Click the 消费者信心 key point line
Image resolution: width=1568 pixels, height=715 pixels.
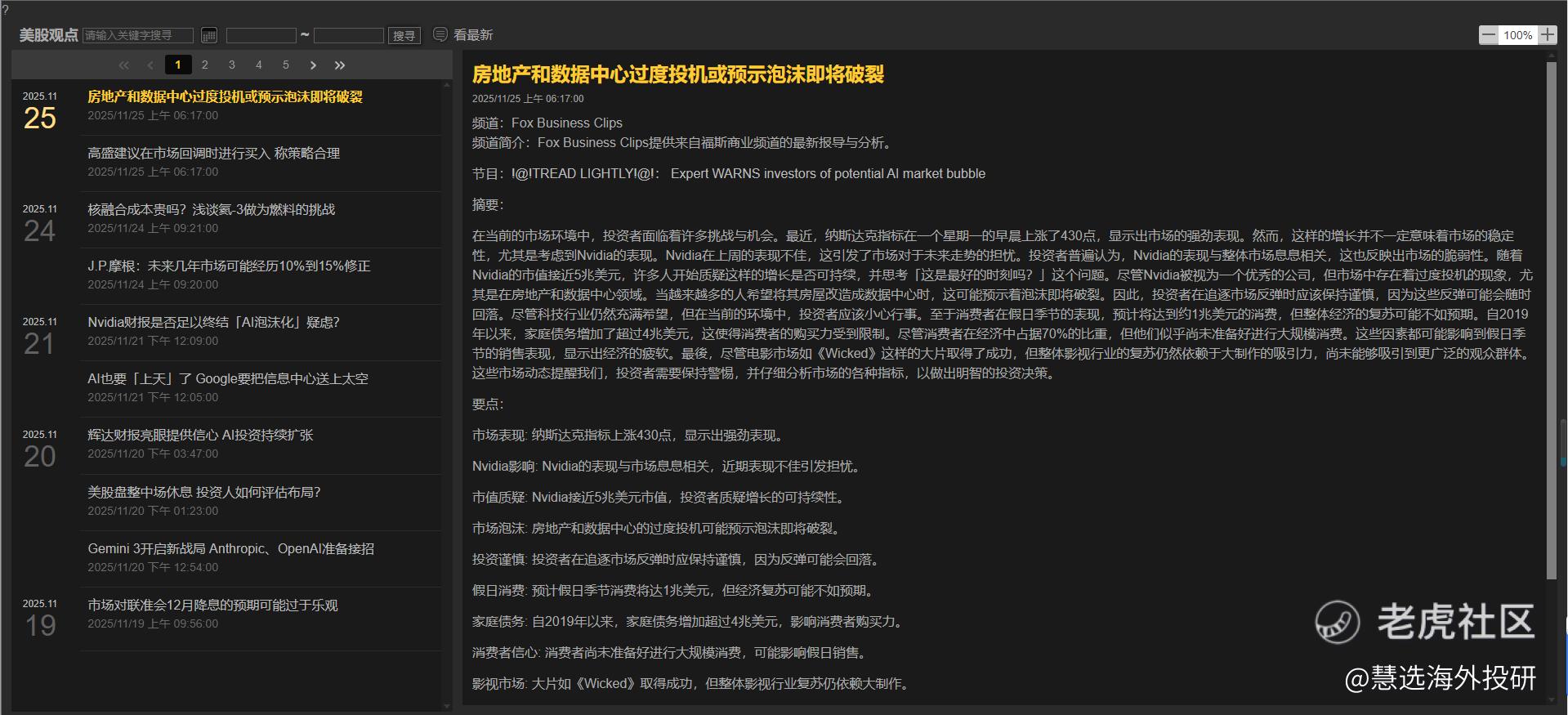click(x=672, y=652)
